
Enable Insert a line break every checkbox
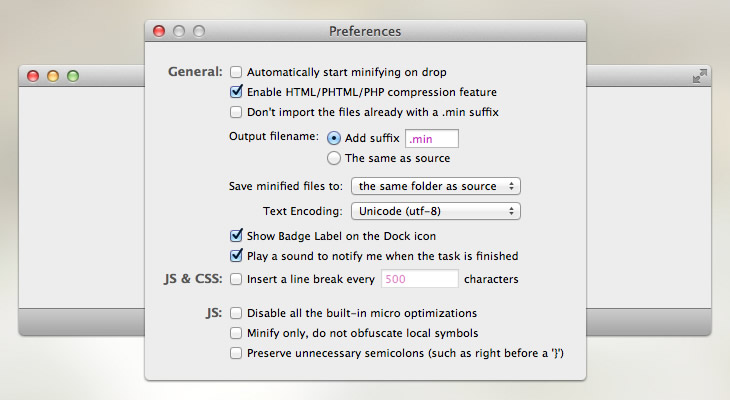(236, 279)
